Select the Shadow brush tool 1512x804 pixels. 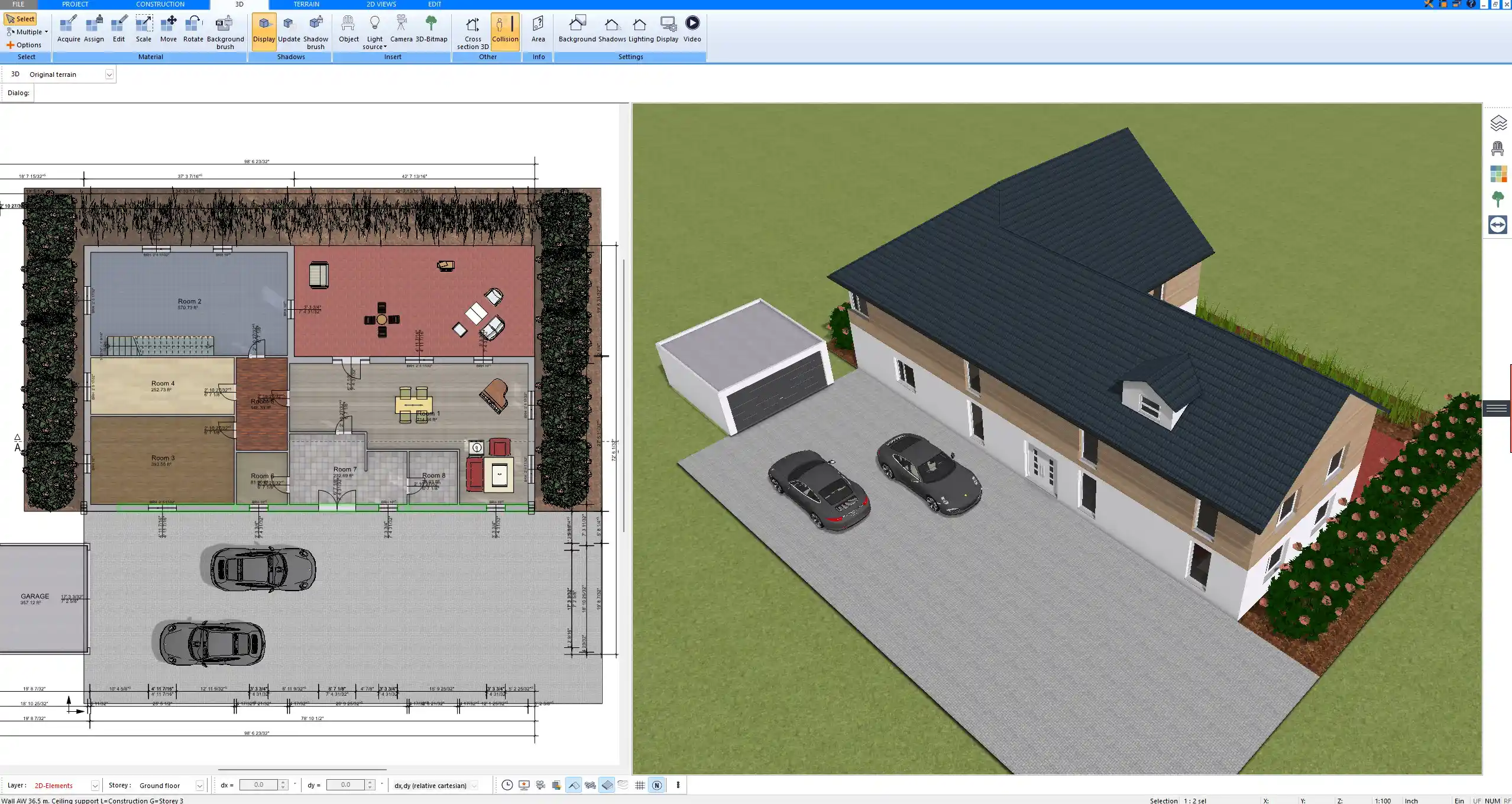(x=316, y=33)
